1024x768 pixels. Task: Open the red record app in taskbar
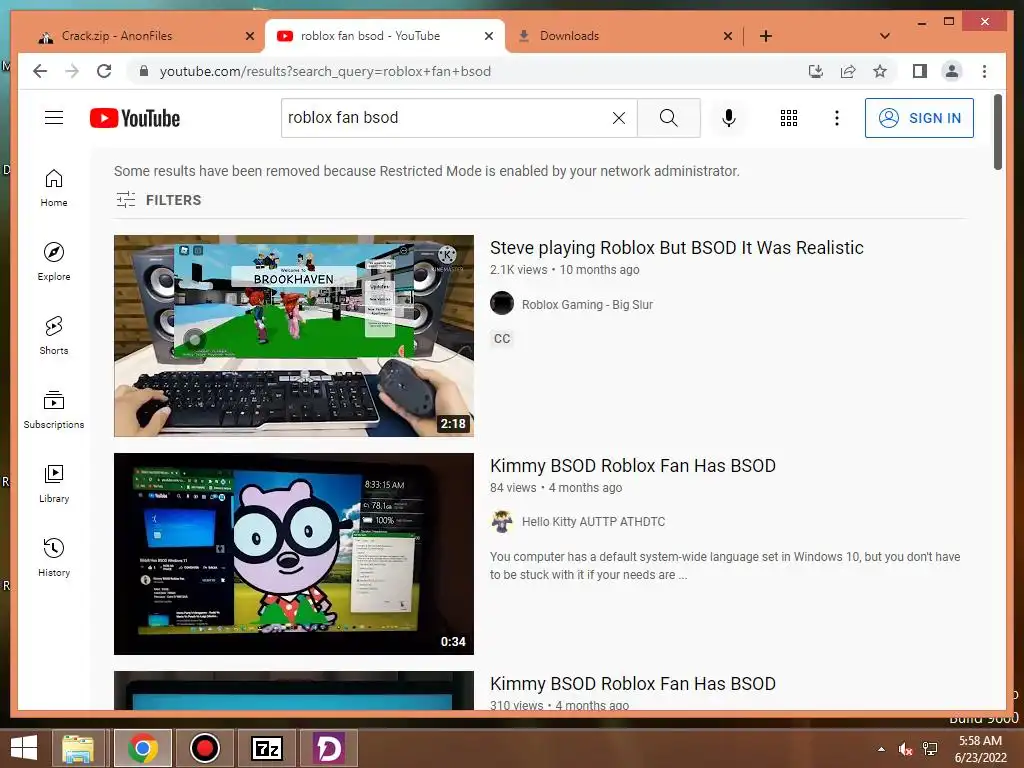click(x=204, y=748)
